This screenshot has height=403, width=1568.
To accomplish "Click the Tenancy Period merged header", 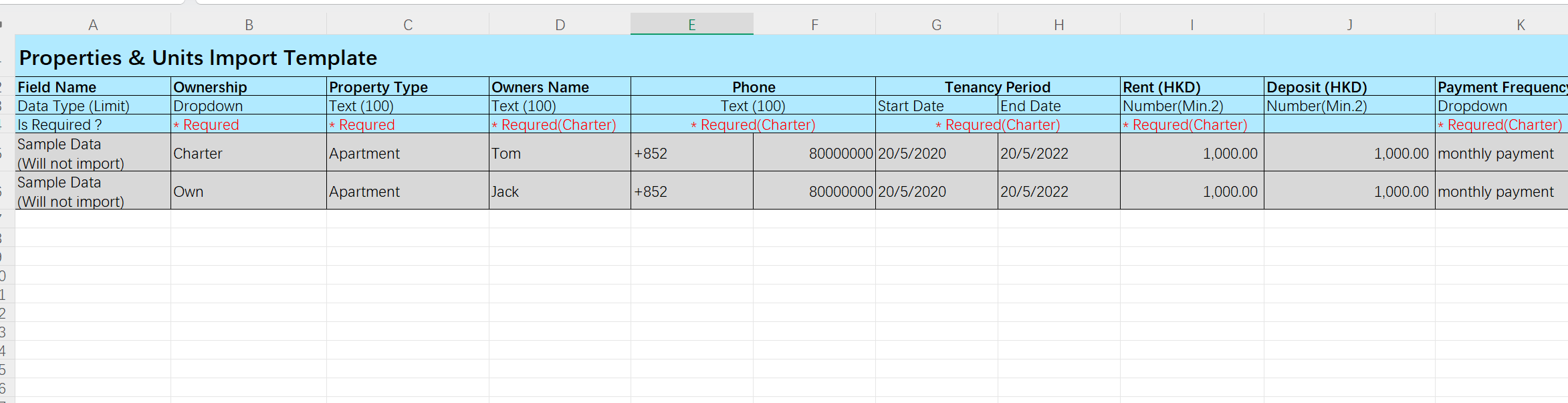I will 997,87.
